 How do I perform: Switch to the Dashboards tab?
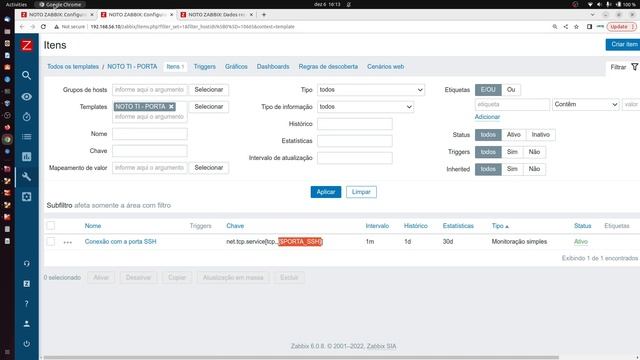click(273, 67)
